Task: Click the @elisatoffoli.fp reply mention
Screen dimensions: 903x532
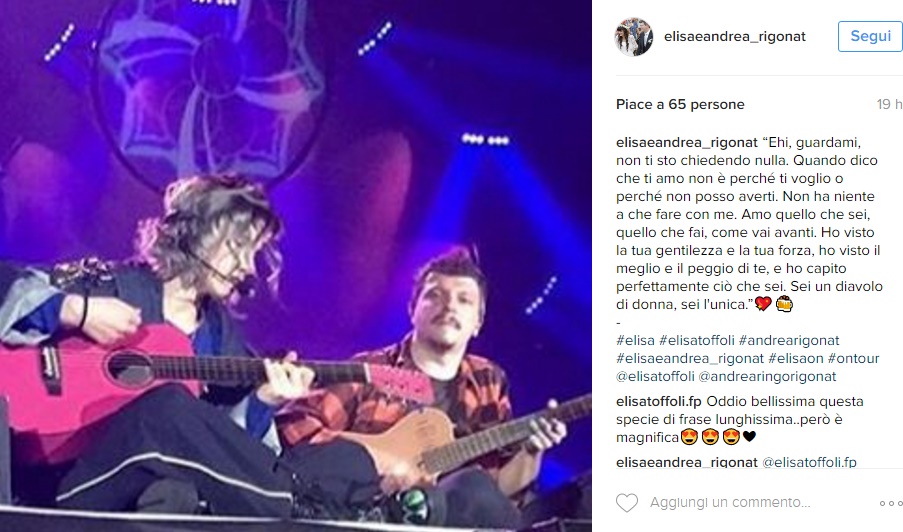Action: click(x=809, y=462)
